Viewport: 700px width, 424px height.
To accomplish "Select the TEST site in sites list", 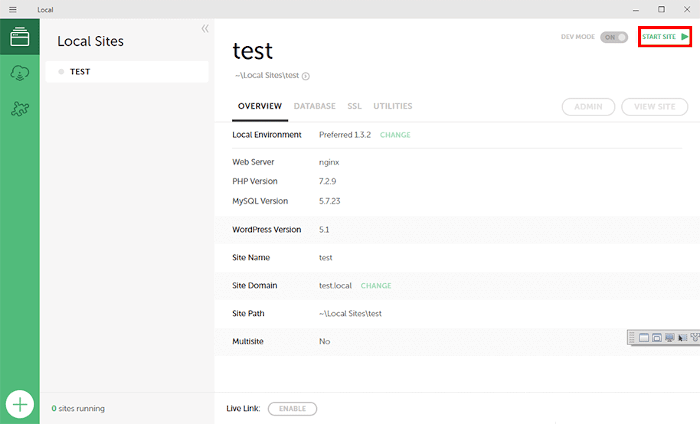I will coord(127,71).
